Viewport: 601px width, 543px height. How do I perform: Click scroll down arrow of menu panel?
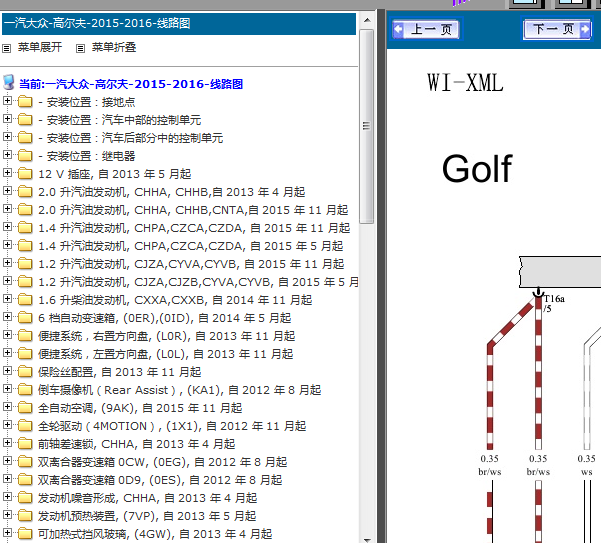(367, 540)
